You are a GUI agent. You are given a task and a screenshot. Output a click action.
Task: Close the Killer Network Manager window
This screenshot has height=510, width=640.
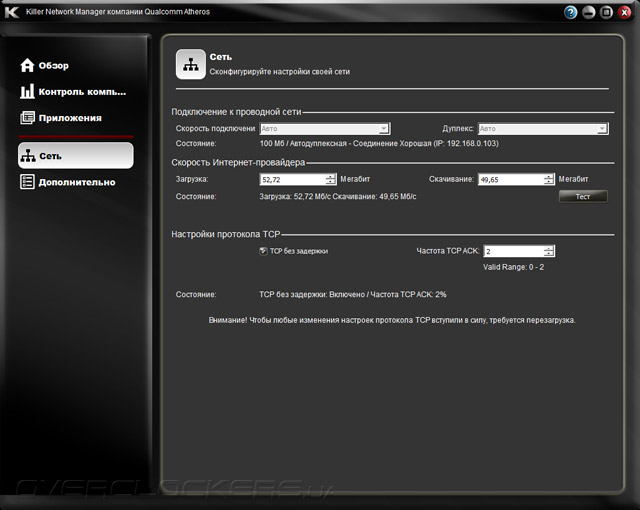tap(624, 12)
